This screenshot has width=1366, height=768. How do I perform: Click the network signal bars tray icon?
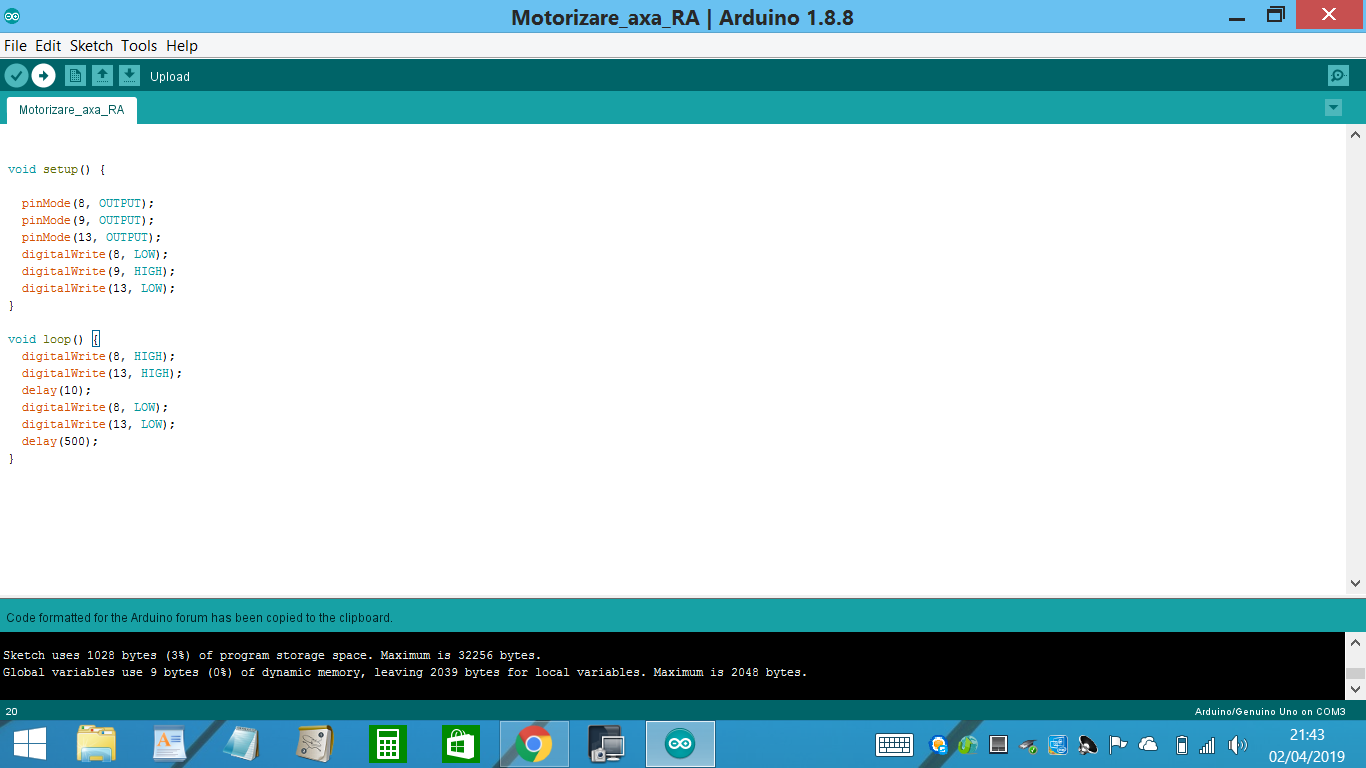pyautogui.click(x=1207, y=745)
